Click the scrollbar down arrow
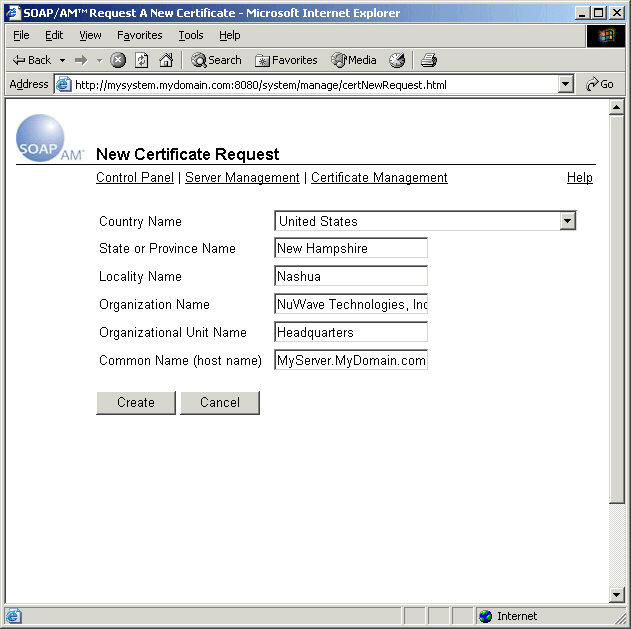 [x=616, y=595]
